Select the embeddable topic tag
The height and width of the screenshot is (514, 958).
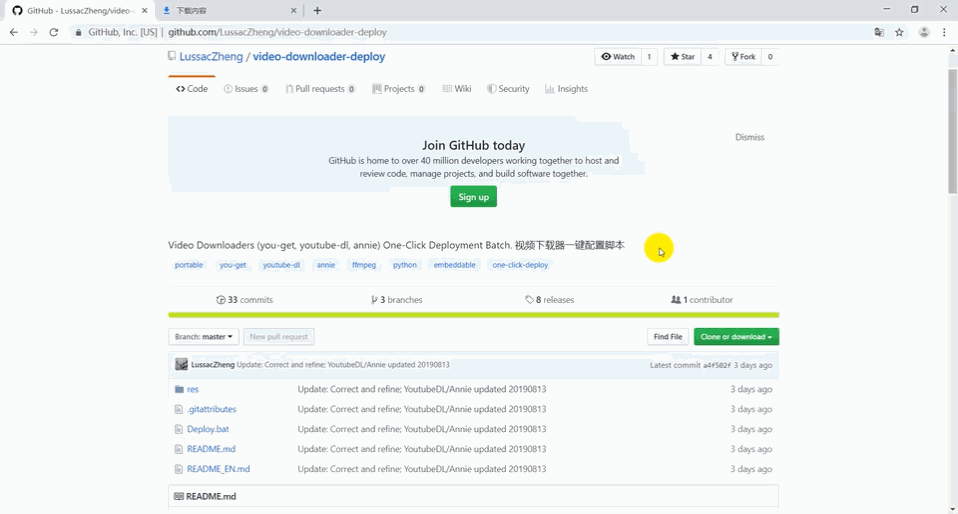pyautogui.click(x=455, y=265)
